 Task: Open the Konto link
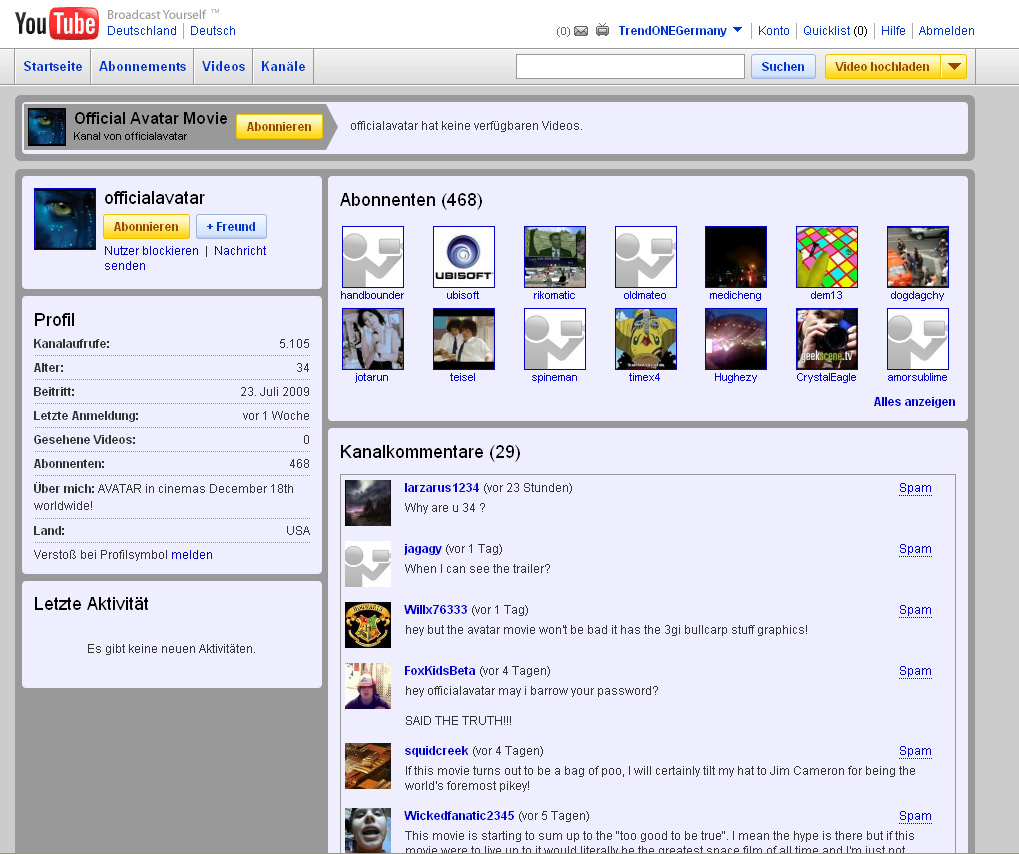[773, 31]
